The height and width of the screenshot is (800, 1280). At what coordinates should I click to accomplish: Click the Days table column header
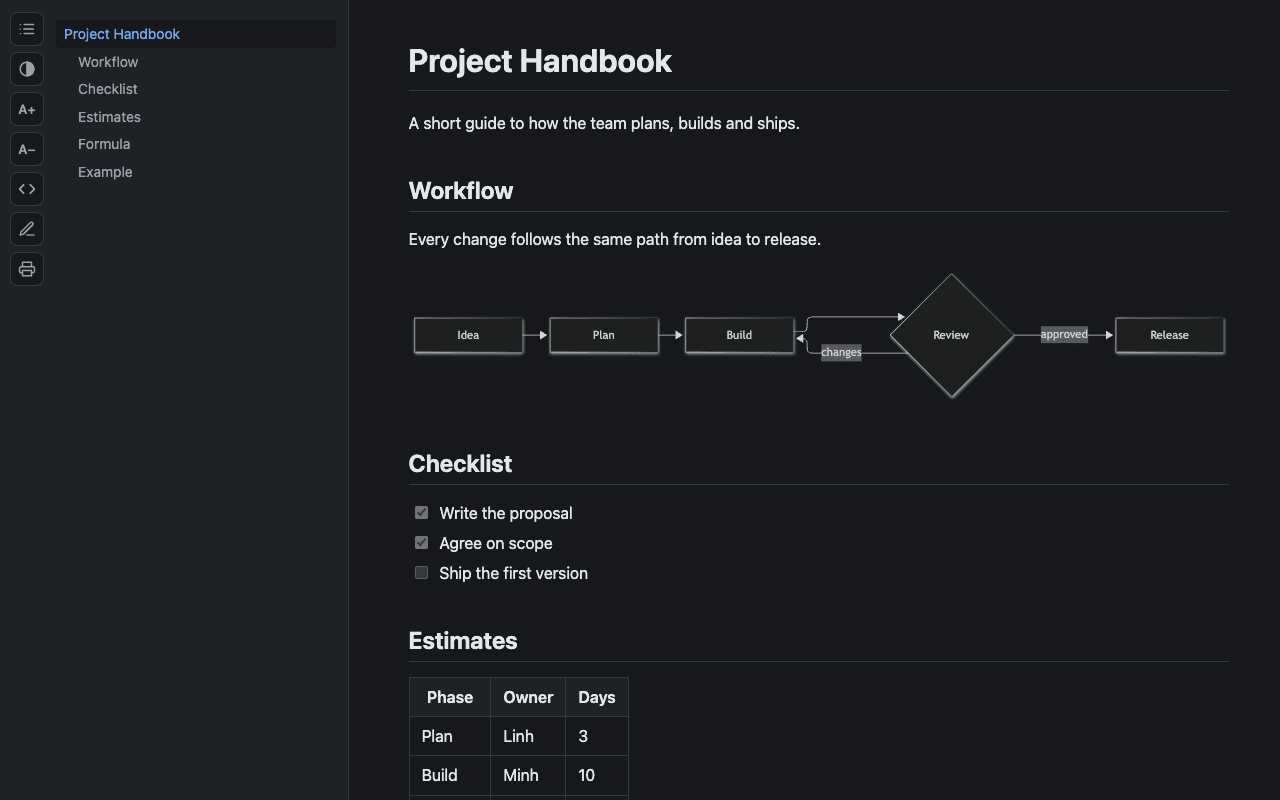[x=597, y=697]
